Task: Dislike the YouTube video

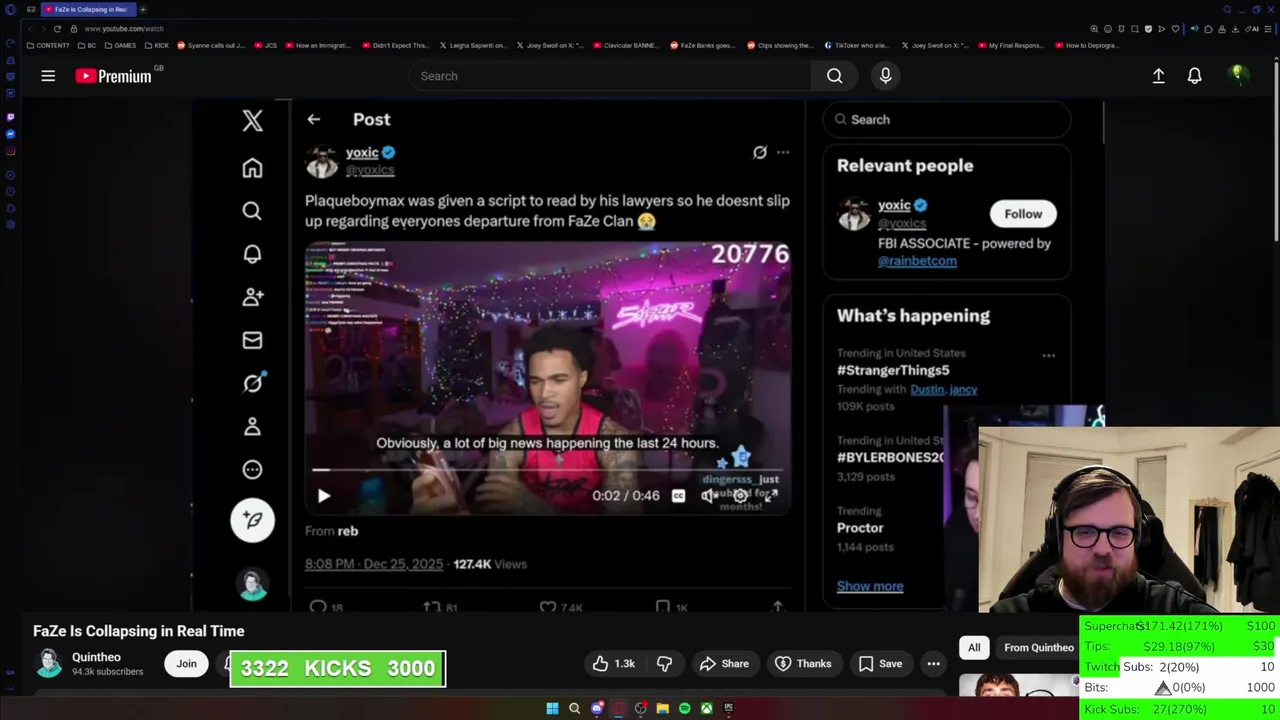Action: 664,664
